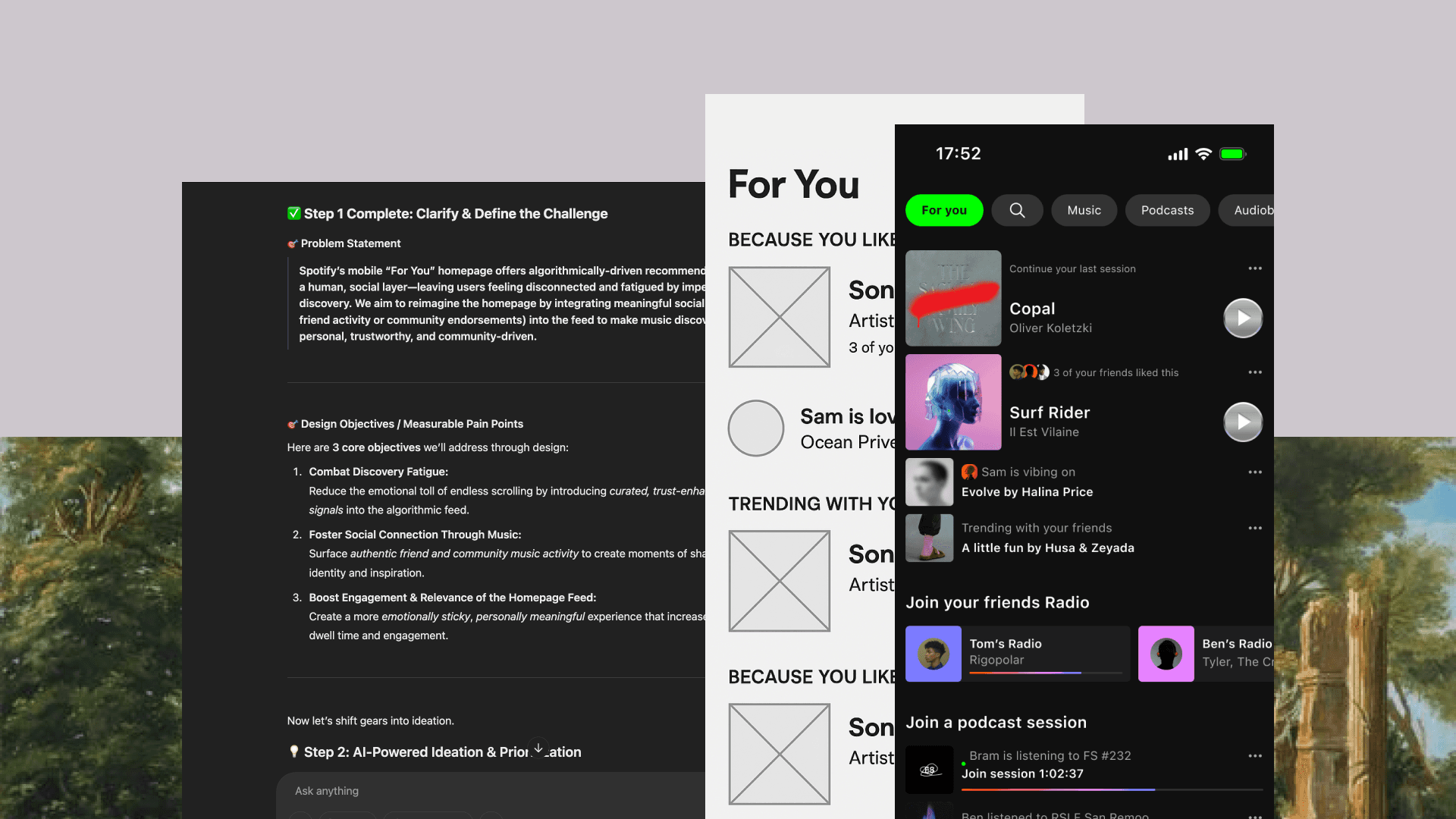
Task: Open more options for Surf Rider row
Action: point(1255,372)
